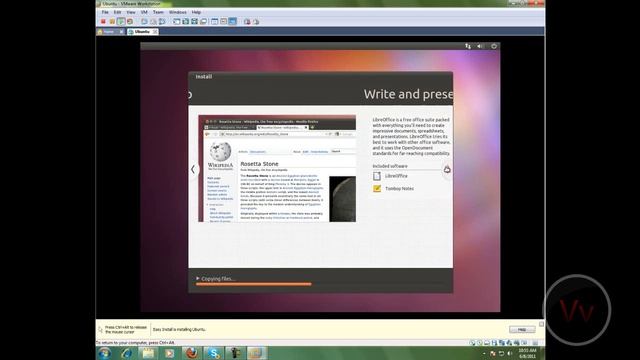The image size is (640, 360).
Task: Click the Windows volume speaker tray icon
Action: tap(510, 353)
